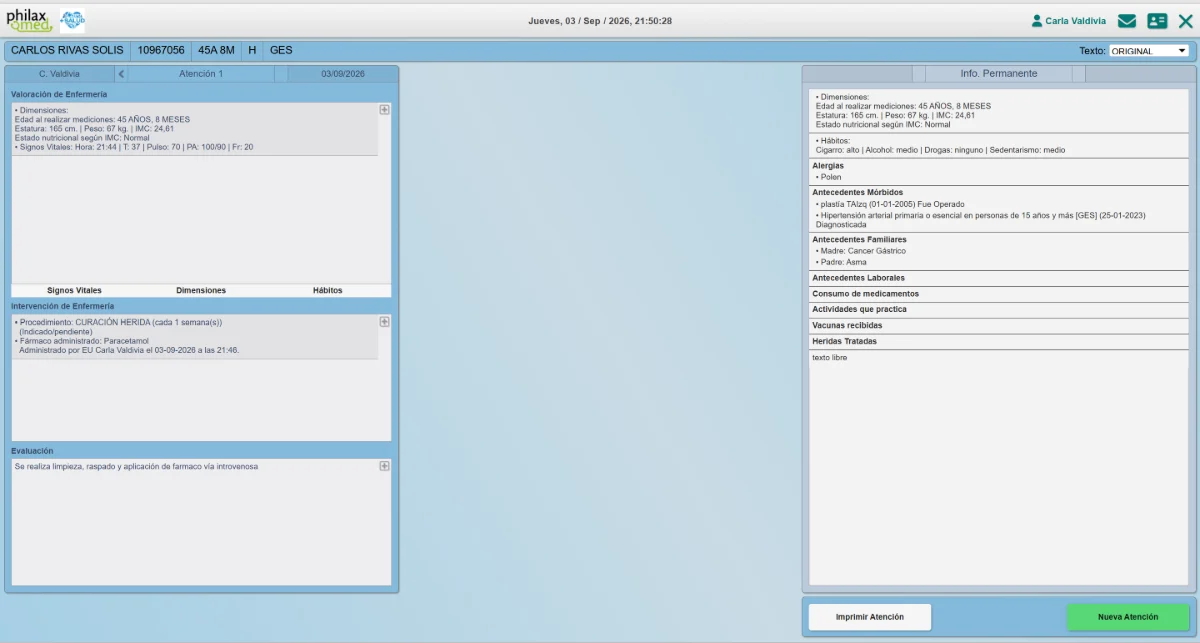This screenshot has height=643, width=1200.
Task: Click the Evaluación text about limpieza, raspado
Action: 136,466
